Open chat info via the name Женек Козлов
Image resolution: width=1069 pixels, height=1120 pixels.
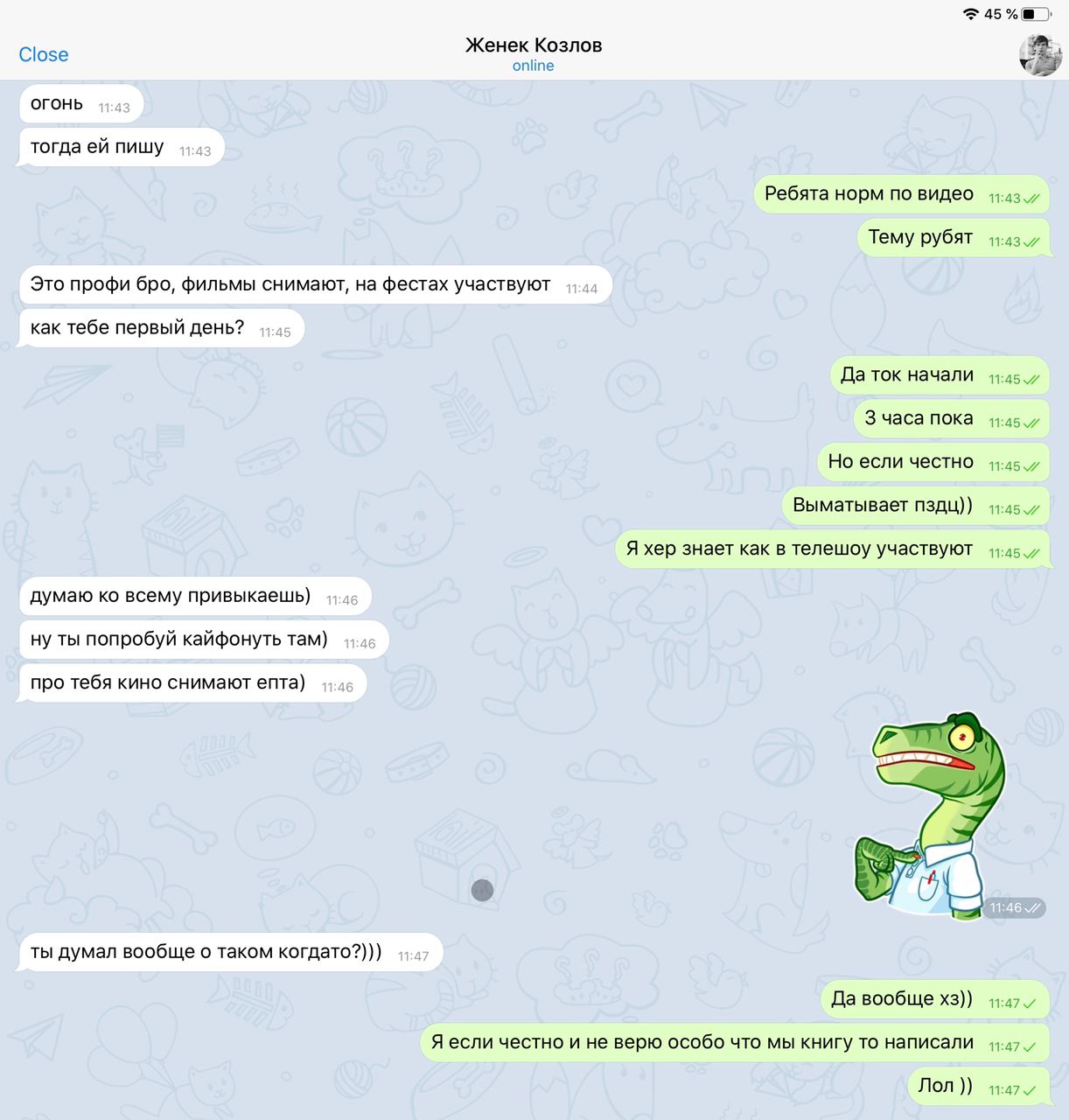(534, 45)
